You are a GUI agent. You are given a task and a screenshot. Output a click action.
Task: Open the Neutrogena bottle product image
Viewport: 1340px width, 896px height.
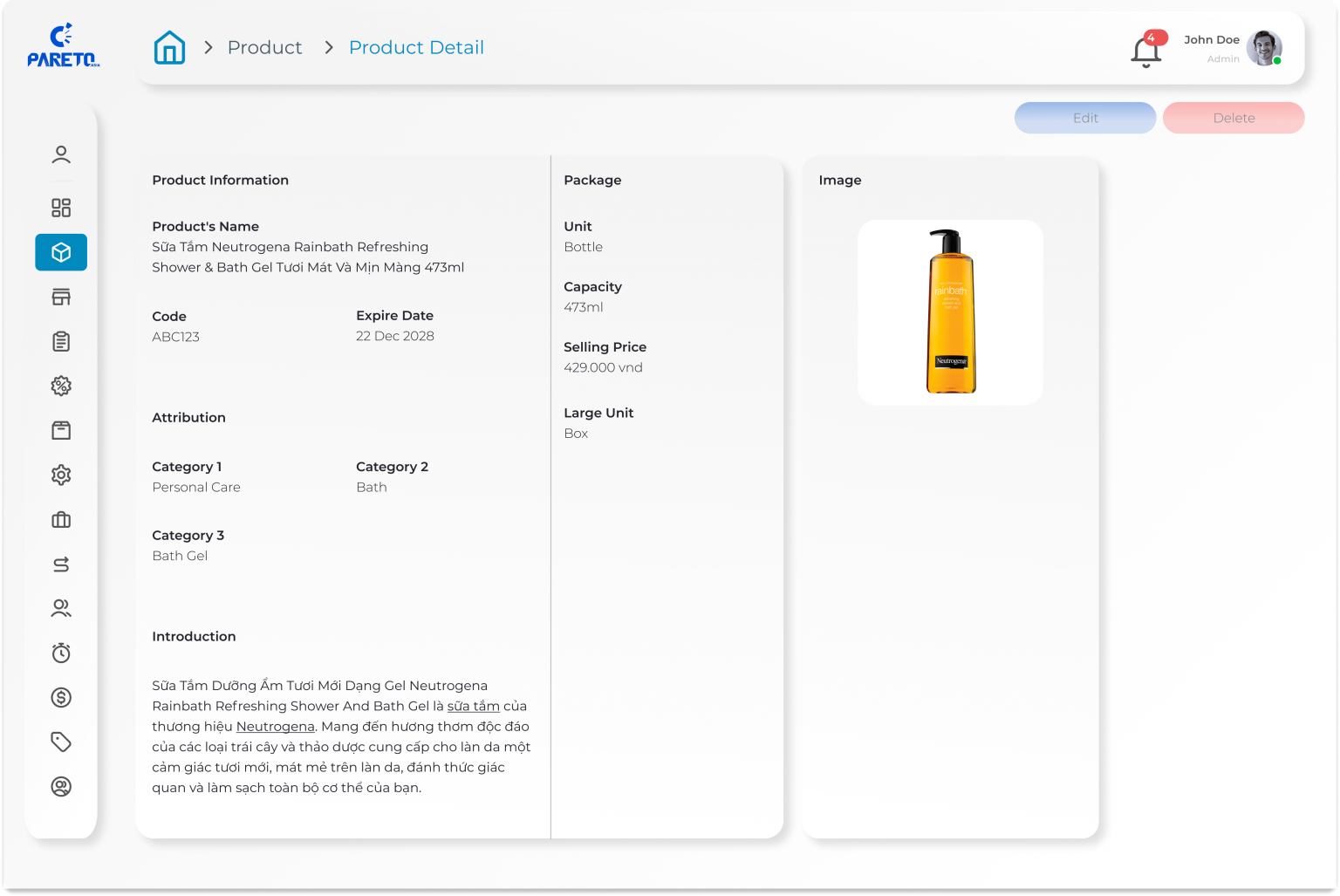[x=950, y=312]
